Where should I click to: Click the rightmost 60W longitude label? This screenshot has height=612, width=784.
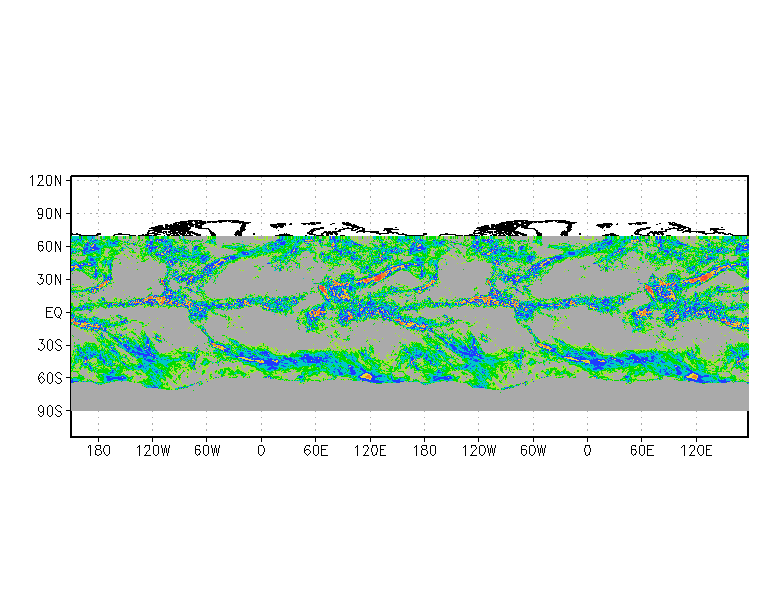click(533, 451)
